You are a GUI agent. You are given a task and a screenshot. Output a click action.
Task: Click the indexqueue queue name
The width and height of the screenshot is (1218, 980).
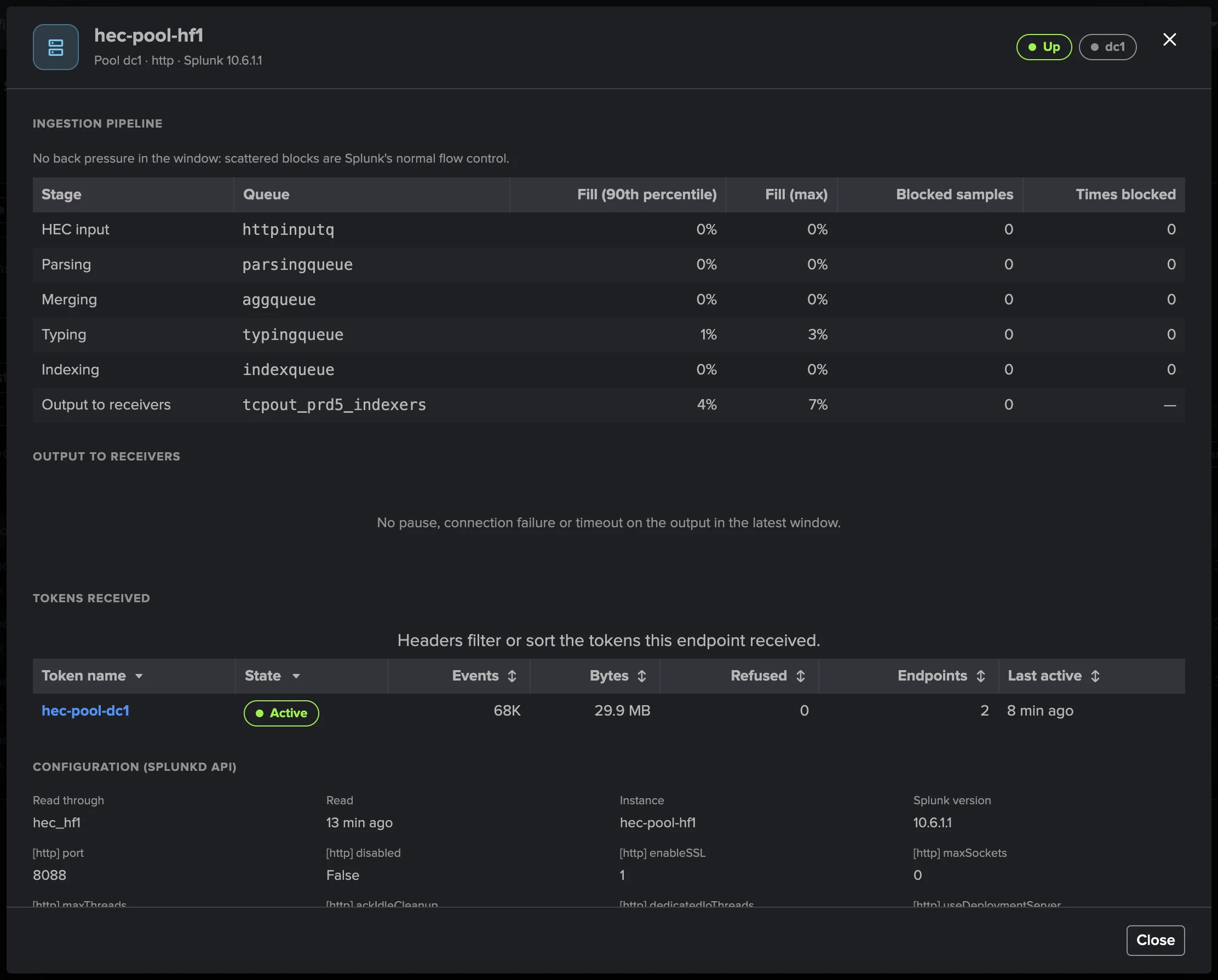point(288,370)
